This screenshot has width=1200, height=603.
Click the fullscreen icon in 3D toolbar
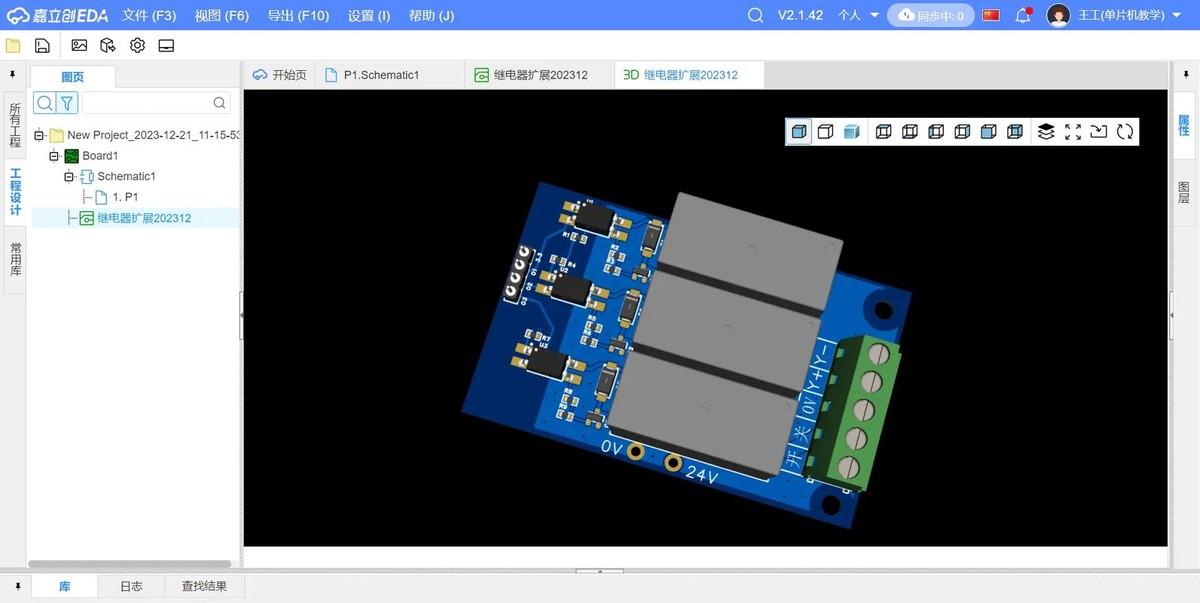point(1073,132)
